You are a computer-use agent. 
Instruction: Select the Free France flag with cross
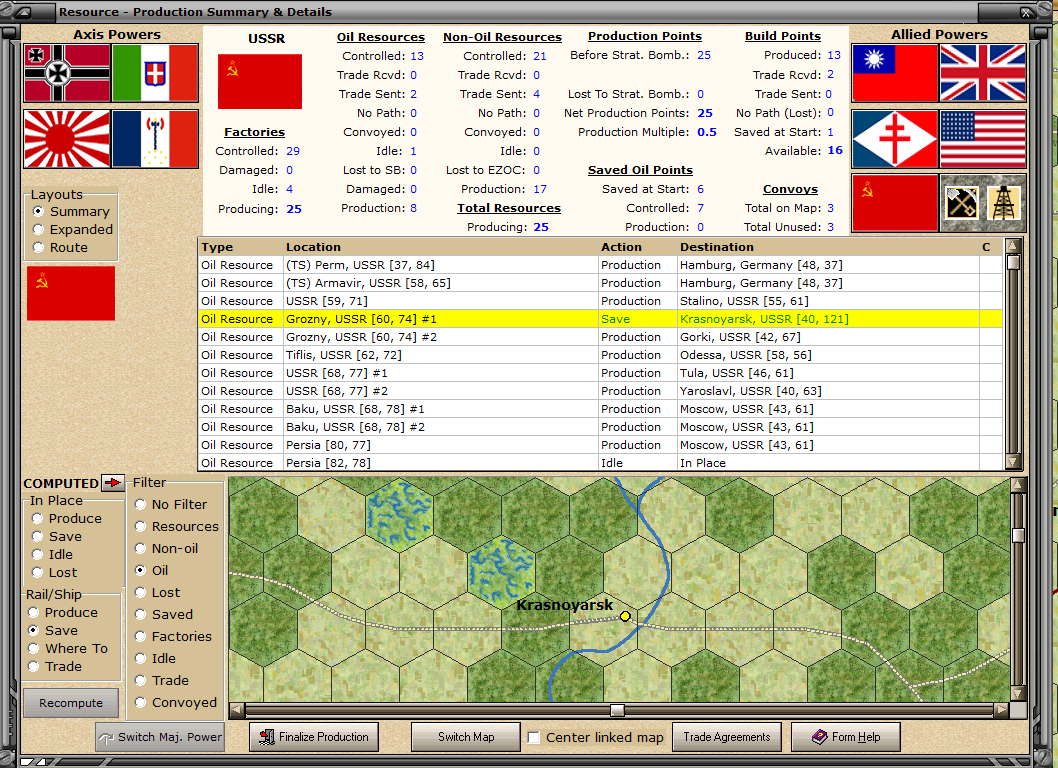pyautogui.click(x=895, y=139)
